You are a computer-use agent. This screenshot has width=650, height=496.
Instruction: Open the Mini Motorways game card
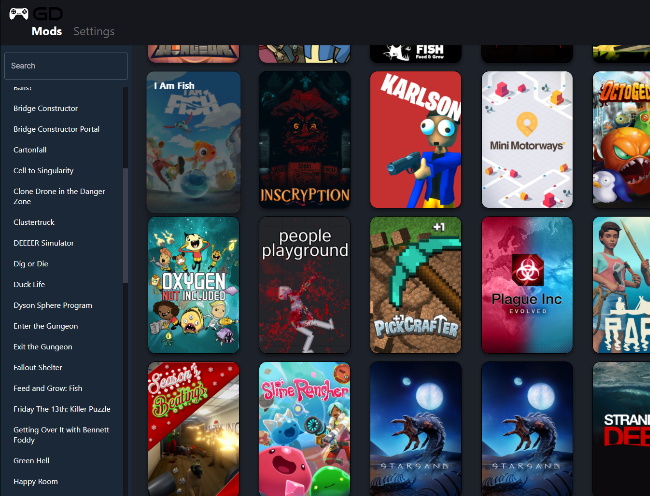tap(527, 140)
